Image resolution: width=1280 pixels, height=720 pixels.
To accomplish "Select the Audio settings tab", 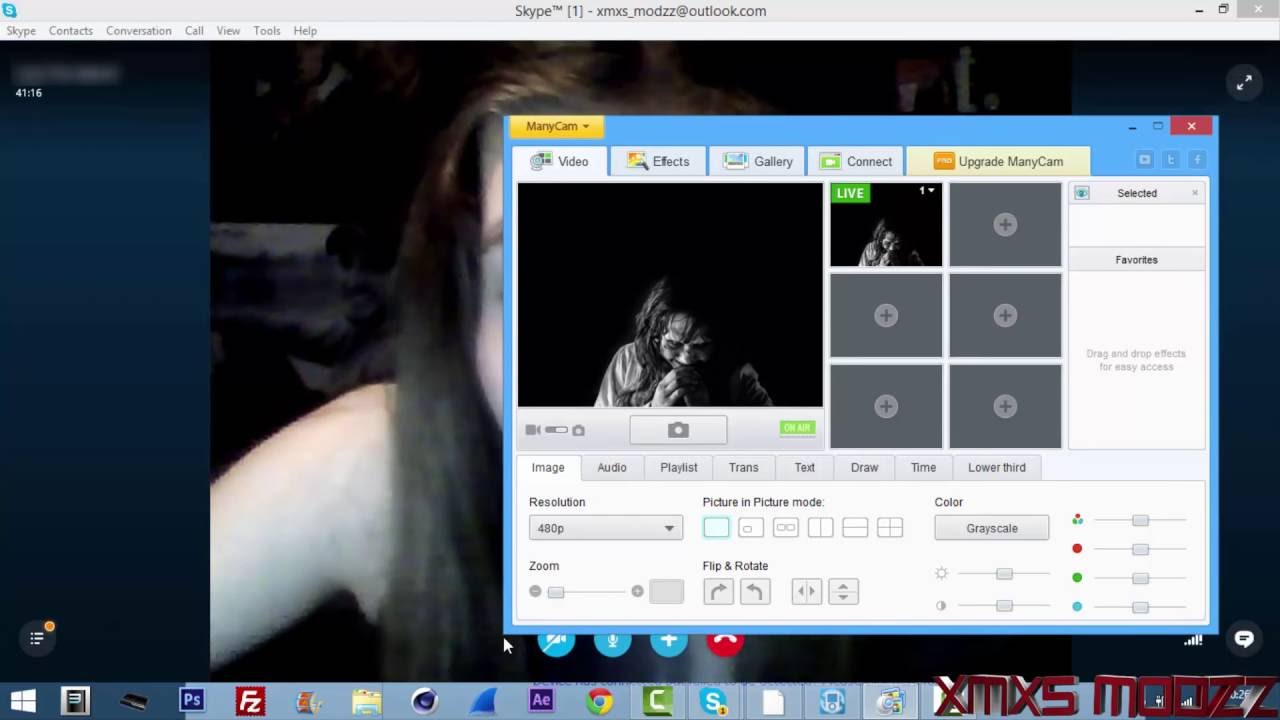I will [x=612, y=467].
